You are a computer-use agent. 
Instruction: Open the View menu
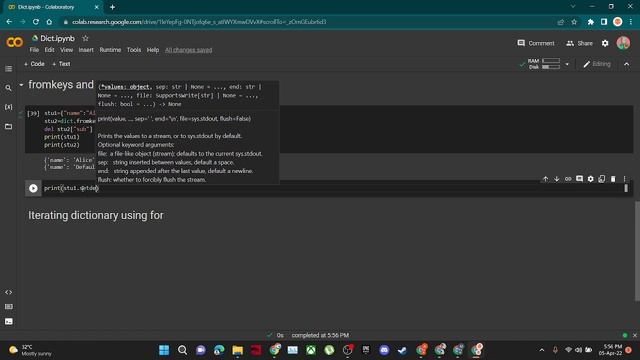click(67, 50)
